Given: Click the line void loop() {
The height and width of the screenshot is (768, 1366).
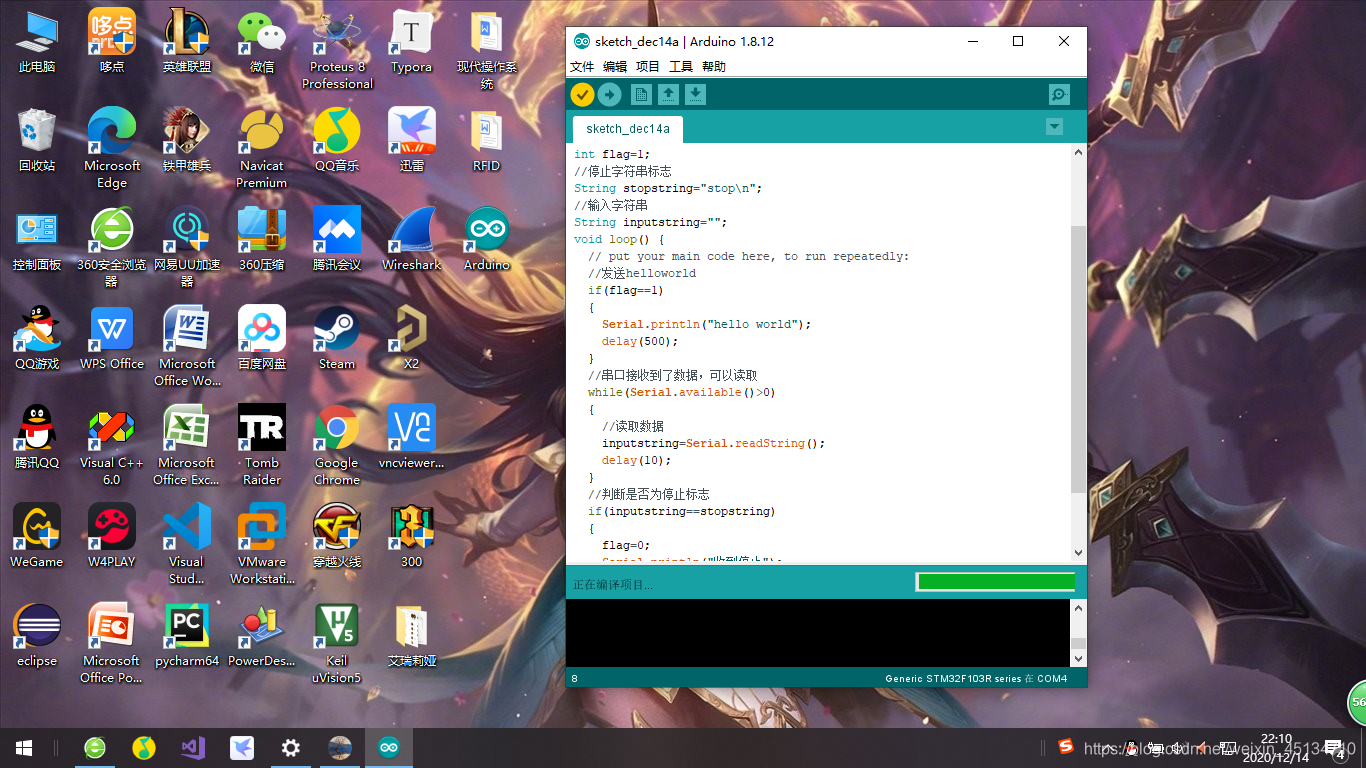Looking at the screenshot, I should [x=619, y=239].
